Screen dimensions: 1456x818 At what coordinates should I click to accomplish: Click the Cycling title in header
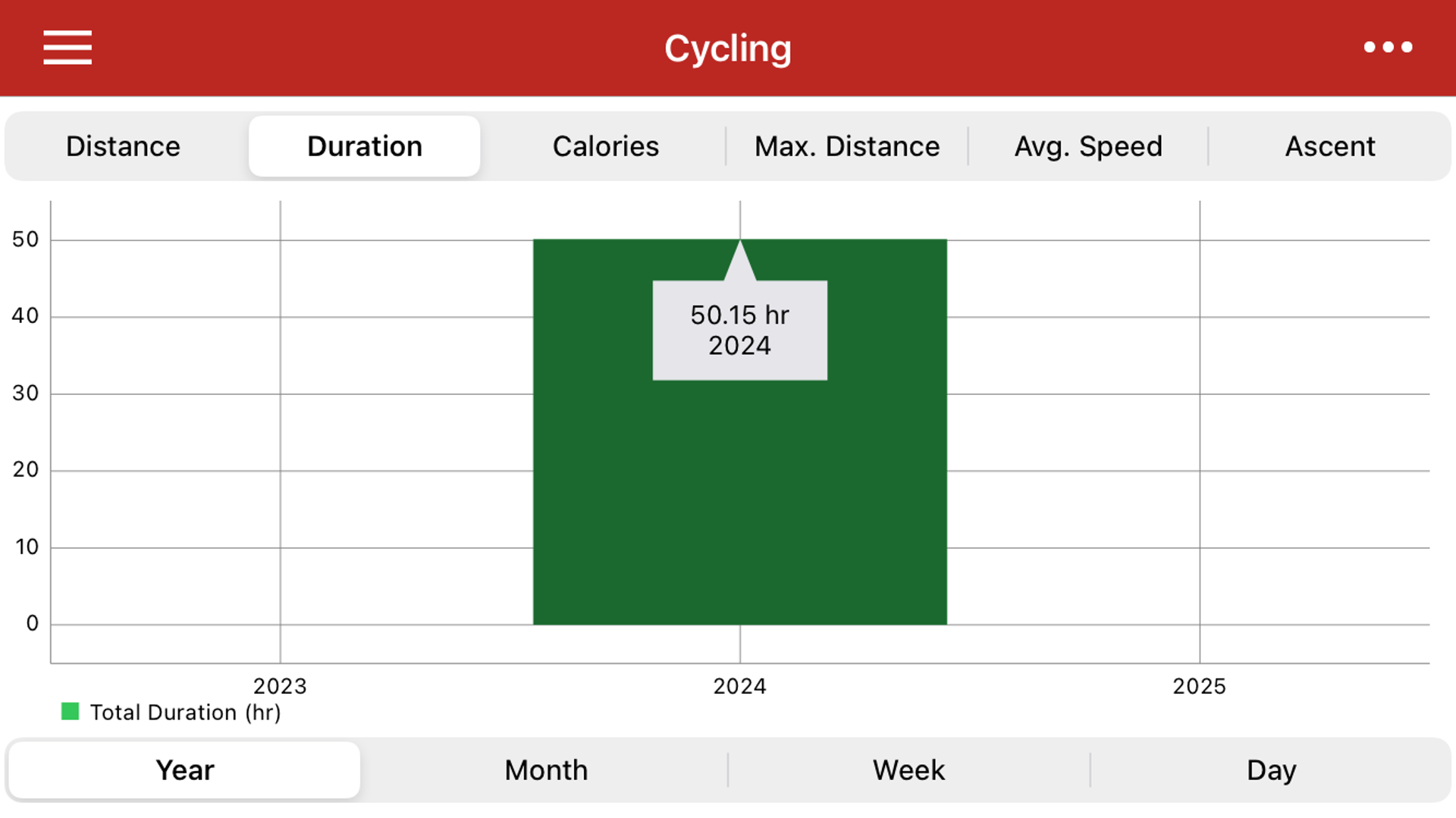coord(728,49)
